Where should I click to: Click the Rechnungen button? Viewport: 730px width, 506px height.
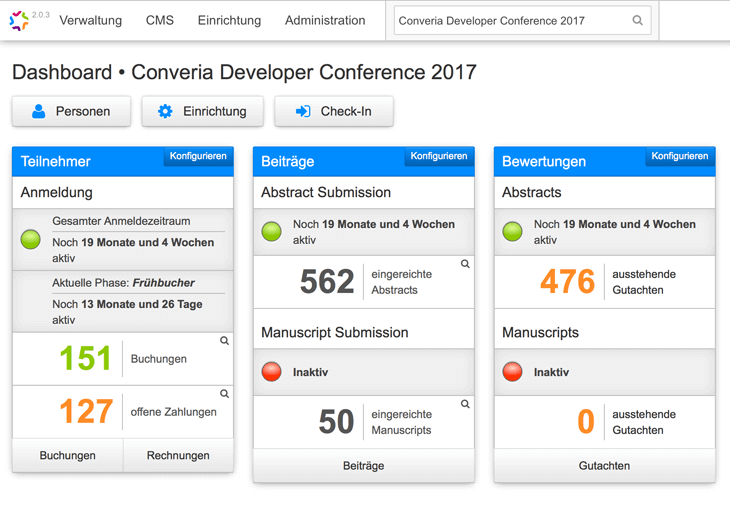tap(178, 455)
